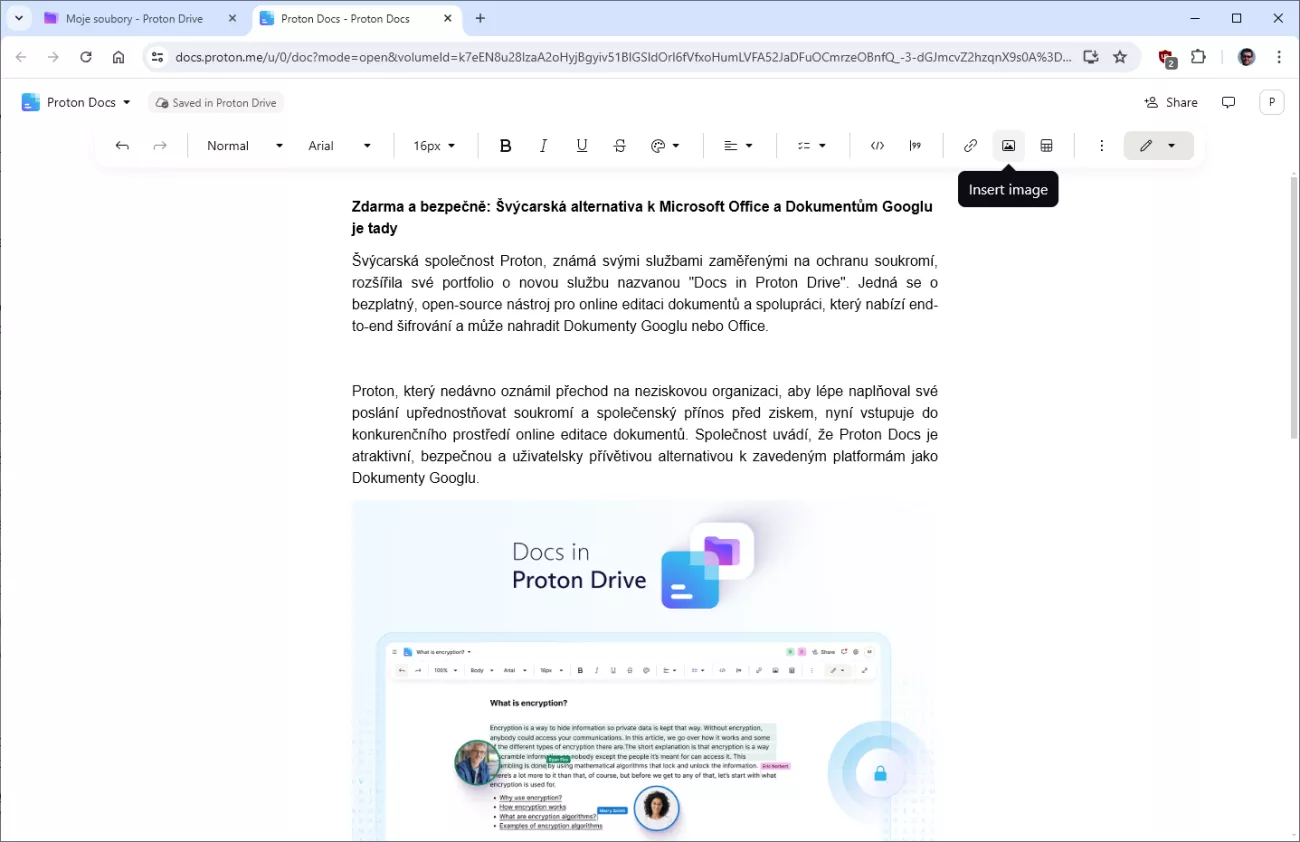This screenshot has width=1300, height=842.
Task: Apply strikethrough to text
Action: pyautogui.click(x=619, y=146)
